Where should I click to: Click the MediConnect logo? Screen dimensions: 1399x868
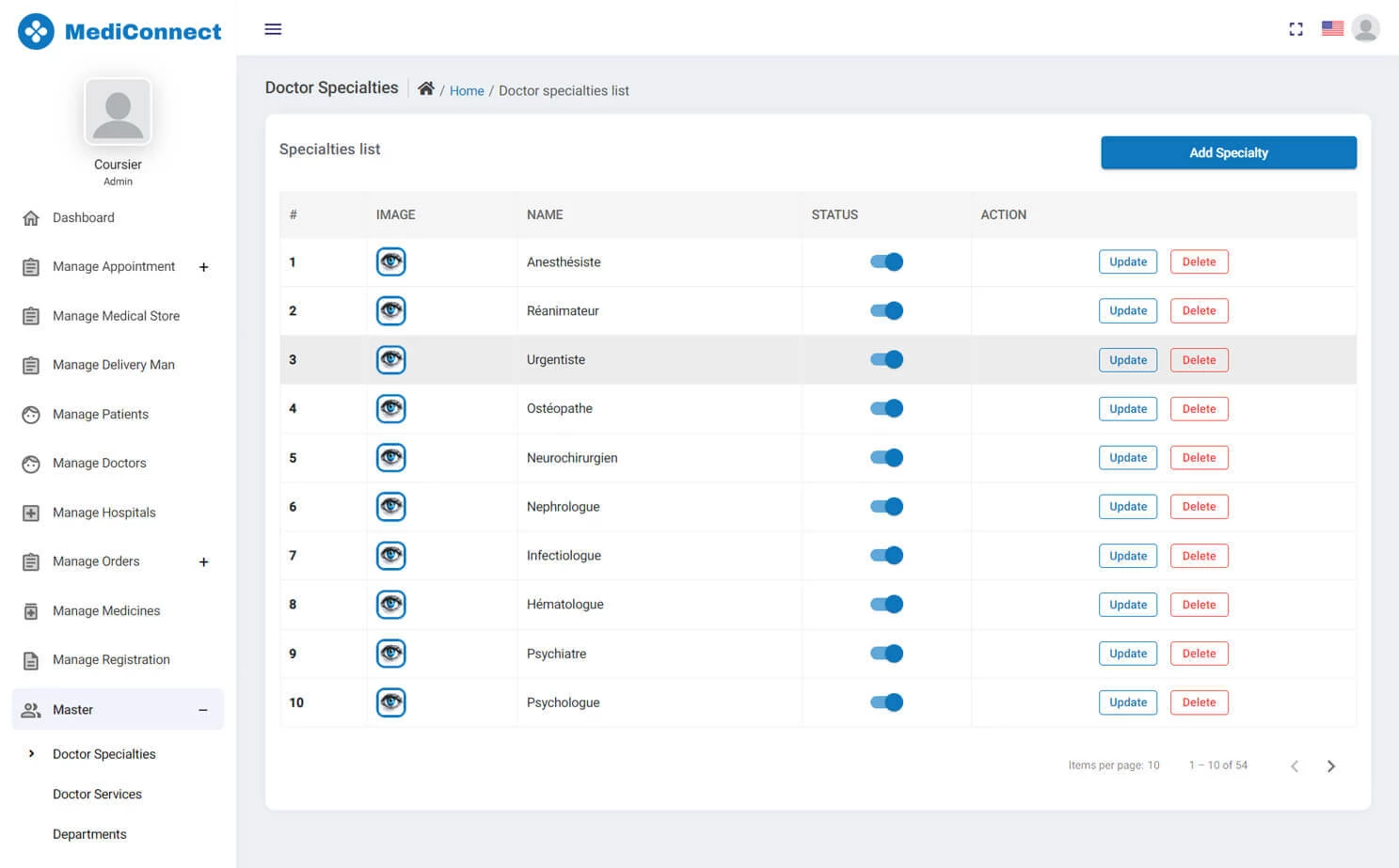(119, 32)
